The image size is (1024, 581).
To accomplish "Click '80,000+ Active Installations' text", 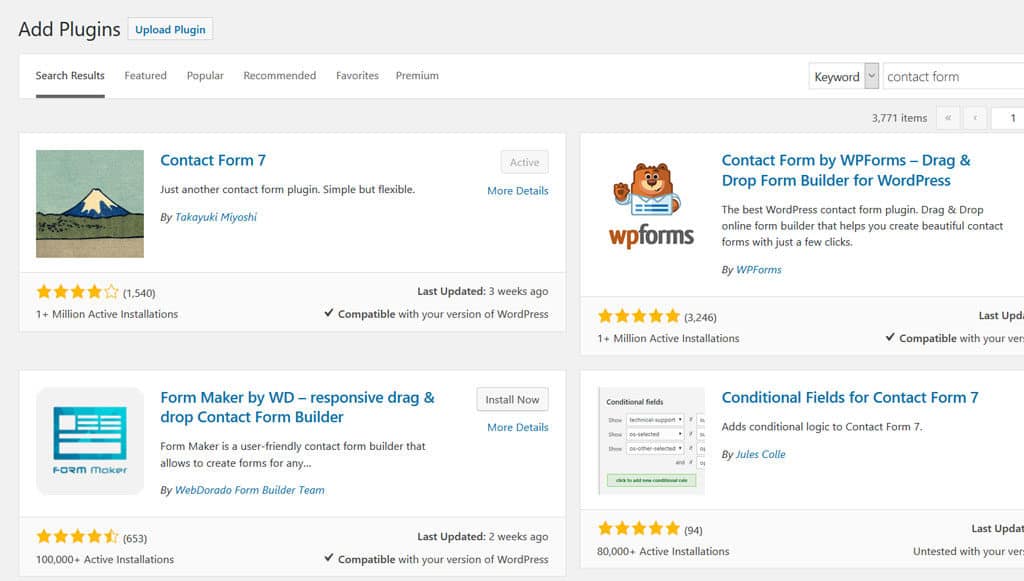I will [x=663, y=552].
